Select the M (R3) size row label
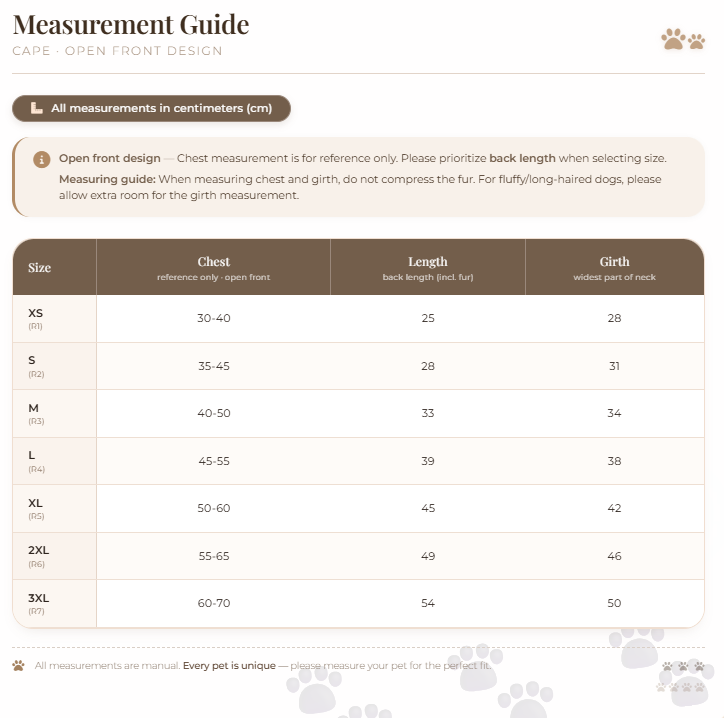 (x=54, y=414)
